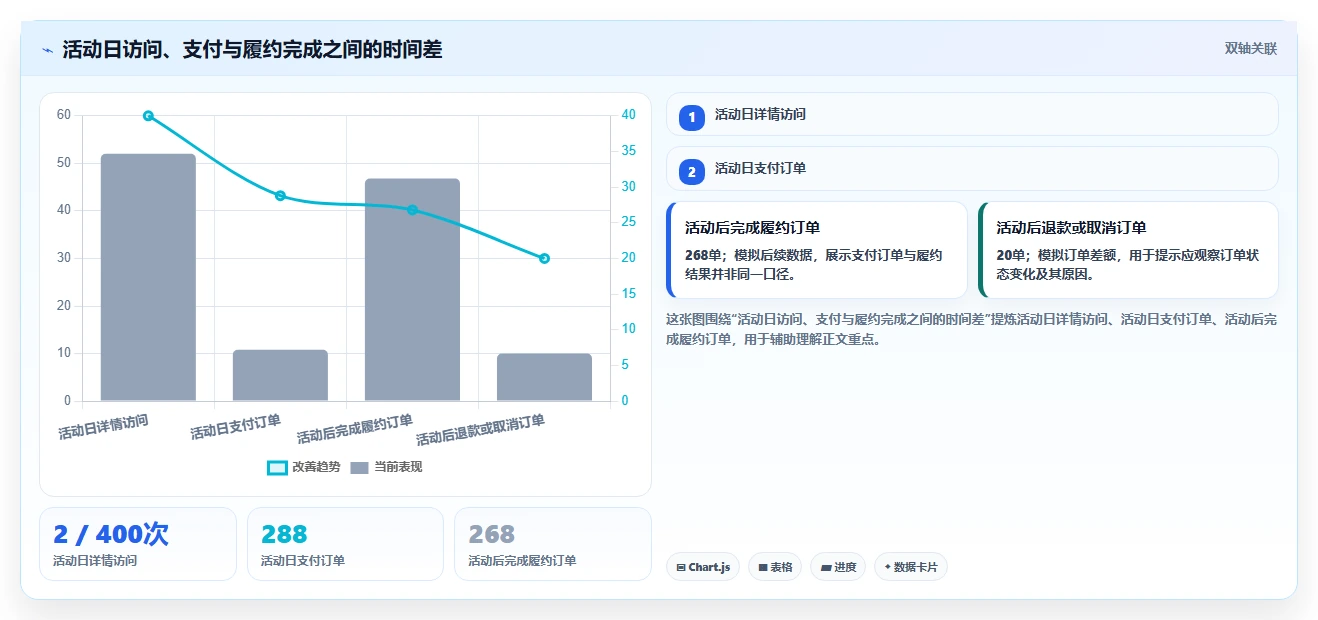Click the lightning icon beside the title
This screenshot has height=620, width=1318.
tap(48, 50)
